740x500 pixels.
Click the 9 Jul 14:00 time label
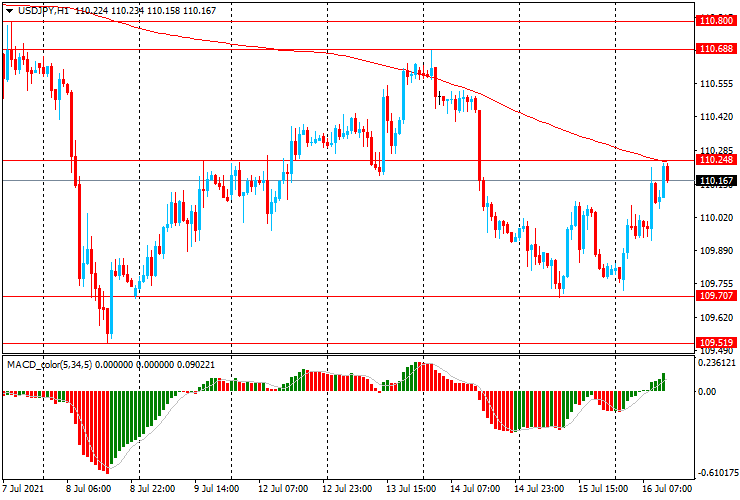point(217,488)
